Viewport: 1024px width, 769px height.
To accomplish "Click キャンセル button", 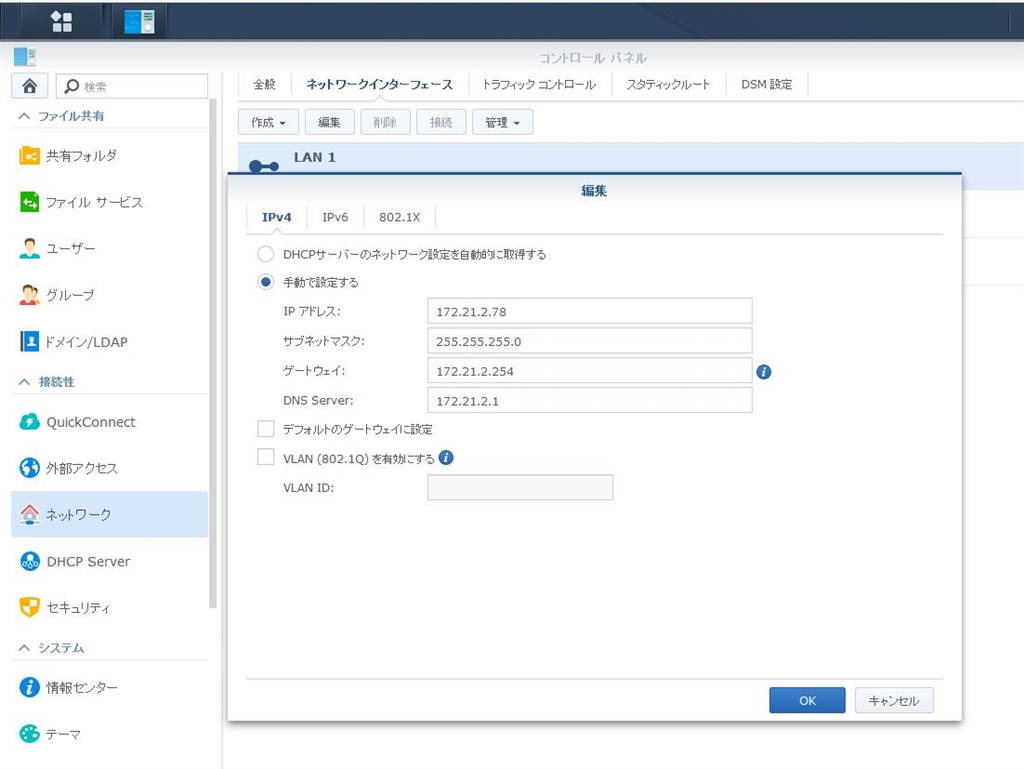I will (x=894, y=700).
